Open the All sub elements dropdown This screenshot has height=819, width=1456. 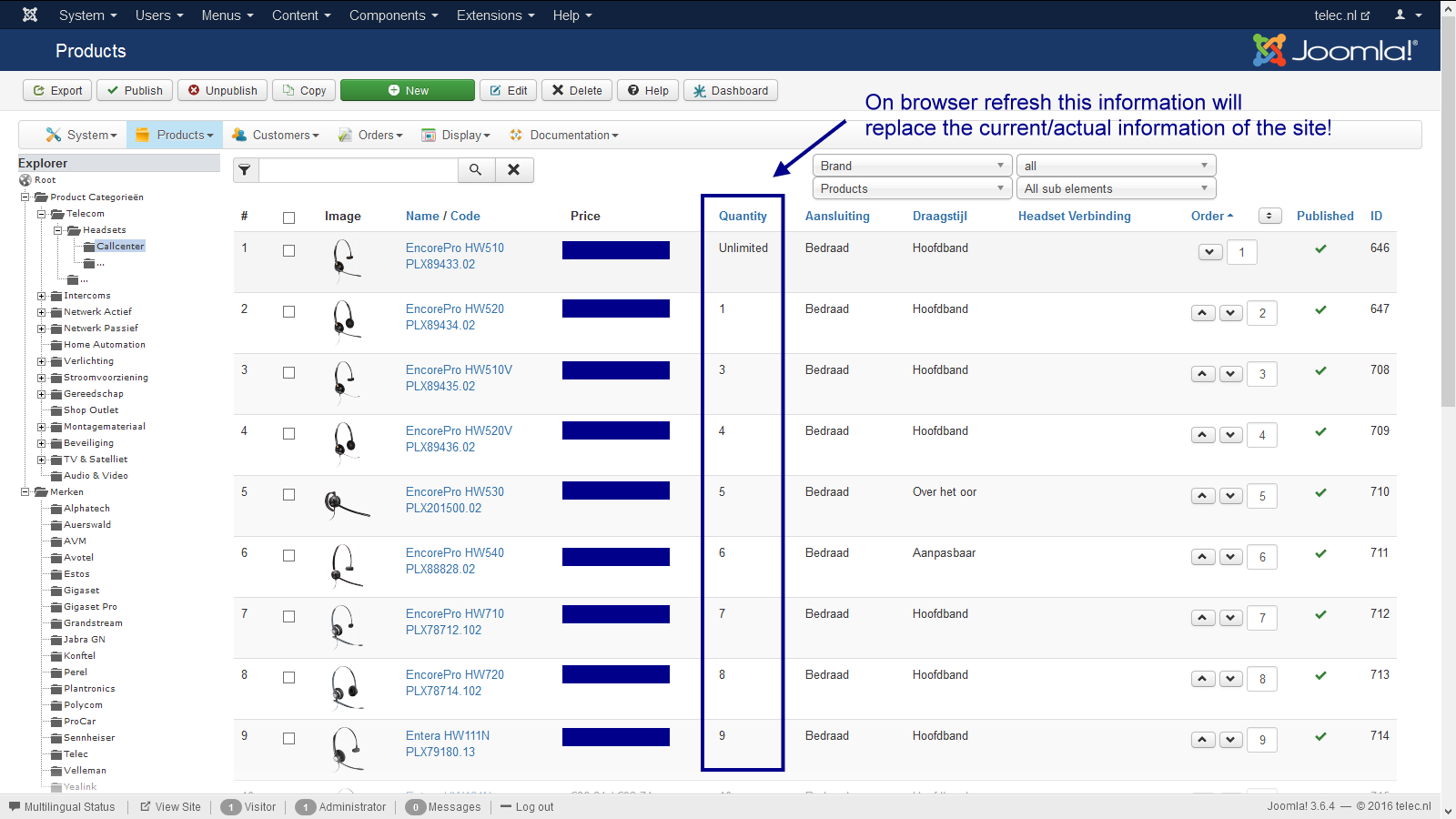pyautogui.click(x=1116, y=188)
